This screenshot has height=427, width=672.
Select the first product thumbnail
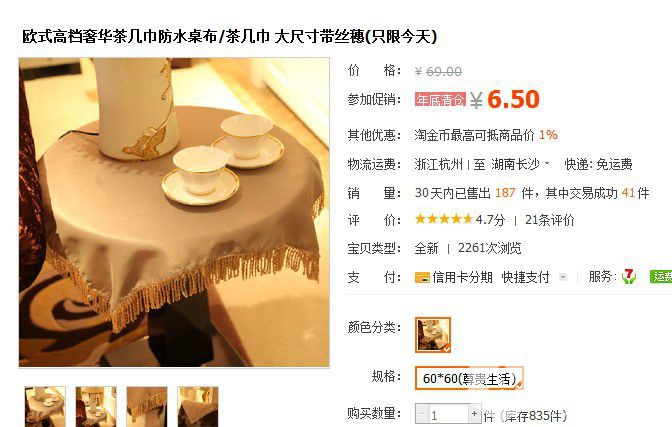(45, 406)
